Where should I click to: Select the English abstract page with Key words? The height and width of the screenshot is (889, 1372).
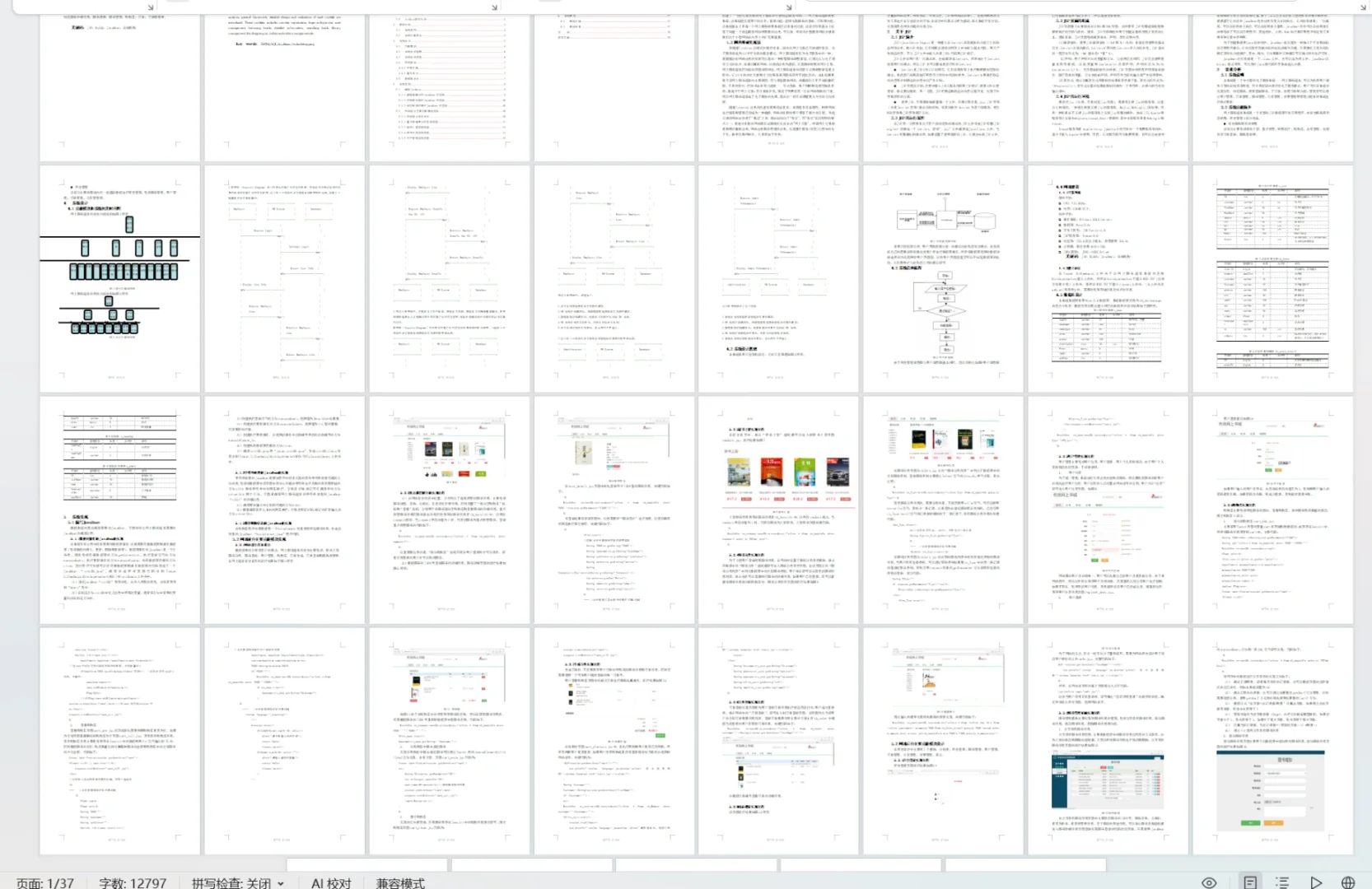pyautogui.click(x=285, y=86)
